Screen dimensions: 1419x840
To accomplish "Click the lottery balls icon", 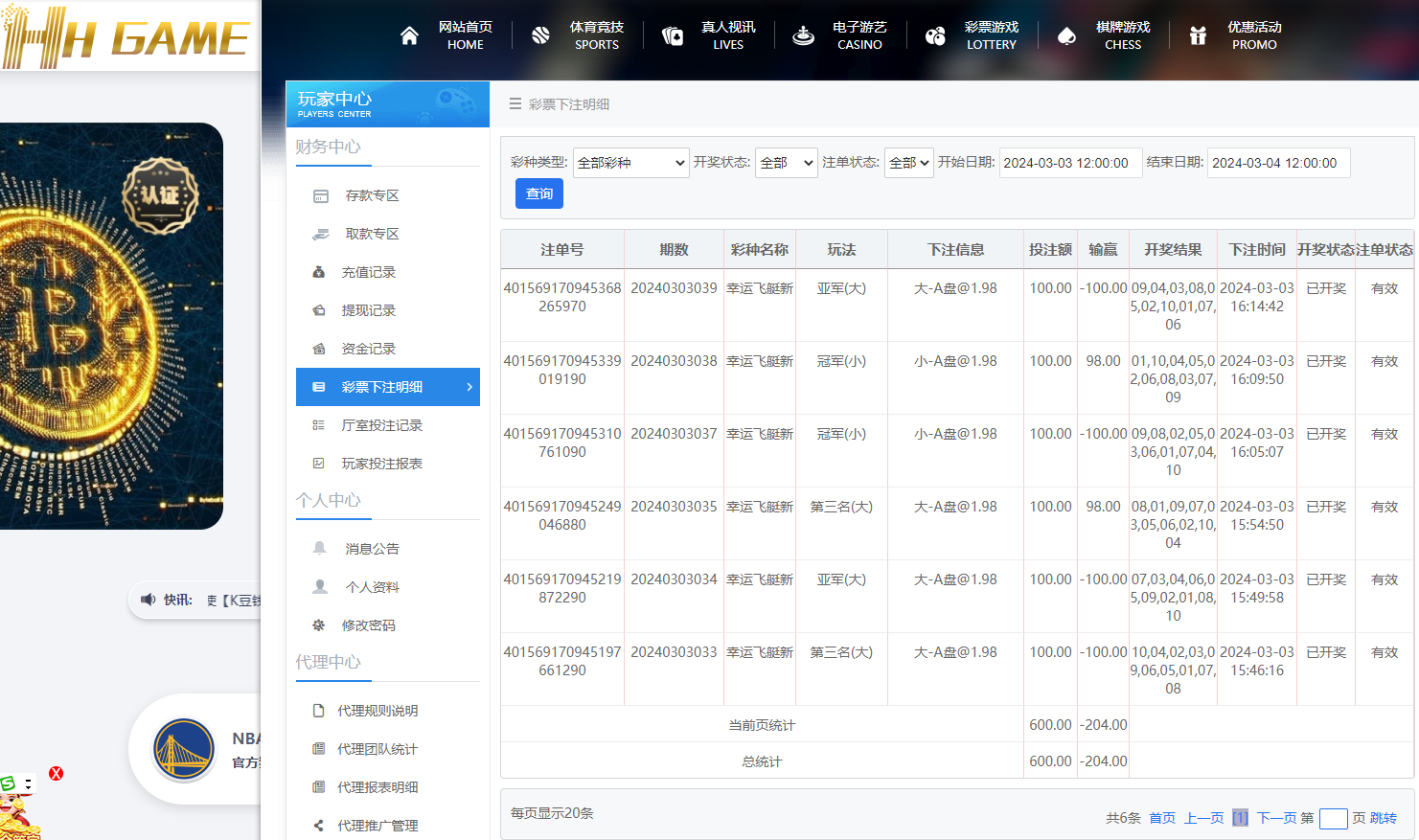I will (935, 35).
